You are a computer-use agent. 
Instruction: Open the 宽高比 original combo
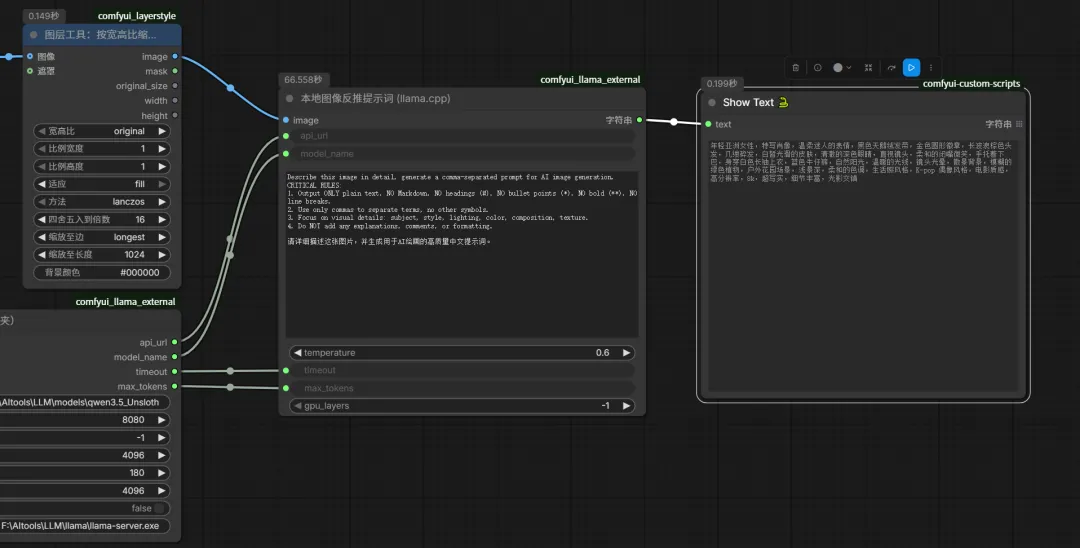[x=101, y=131]
